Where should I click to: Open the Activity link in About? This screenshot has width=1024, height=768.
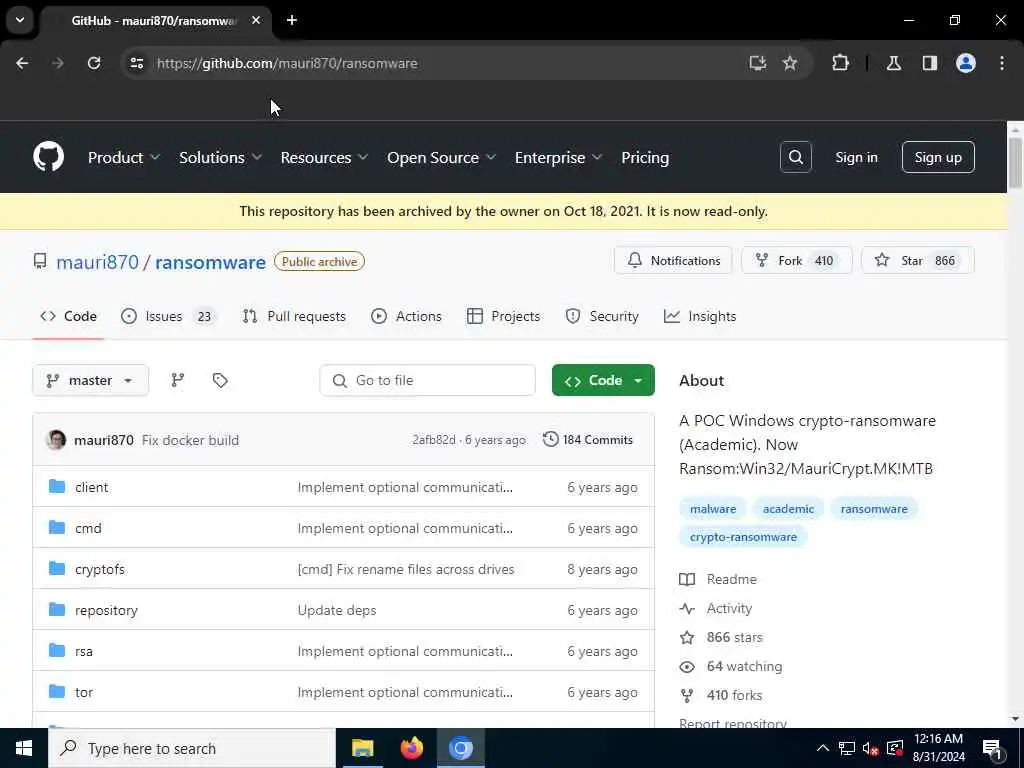click(729, 608)
